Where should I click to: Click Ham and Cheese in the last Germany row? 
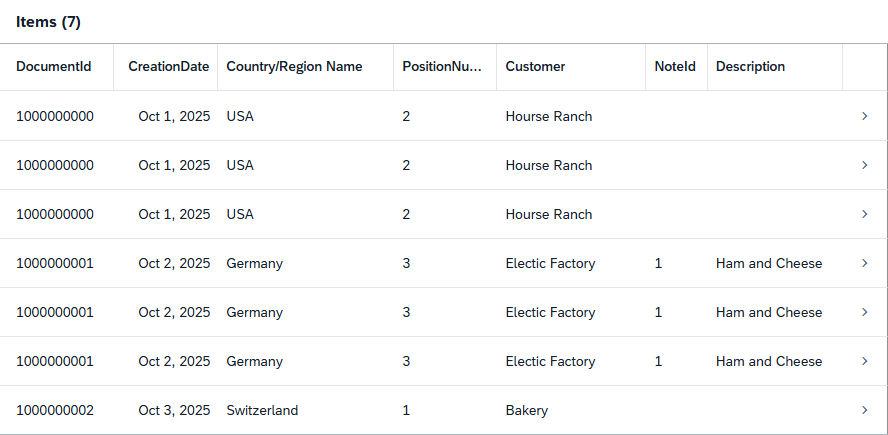coord(769,361)
